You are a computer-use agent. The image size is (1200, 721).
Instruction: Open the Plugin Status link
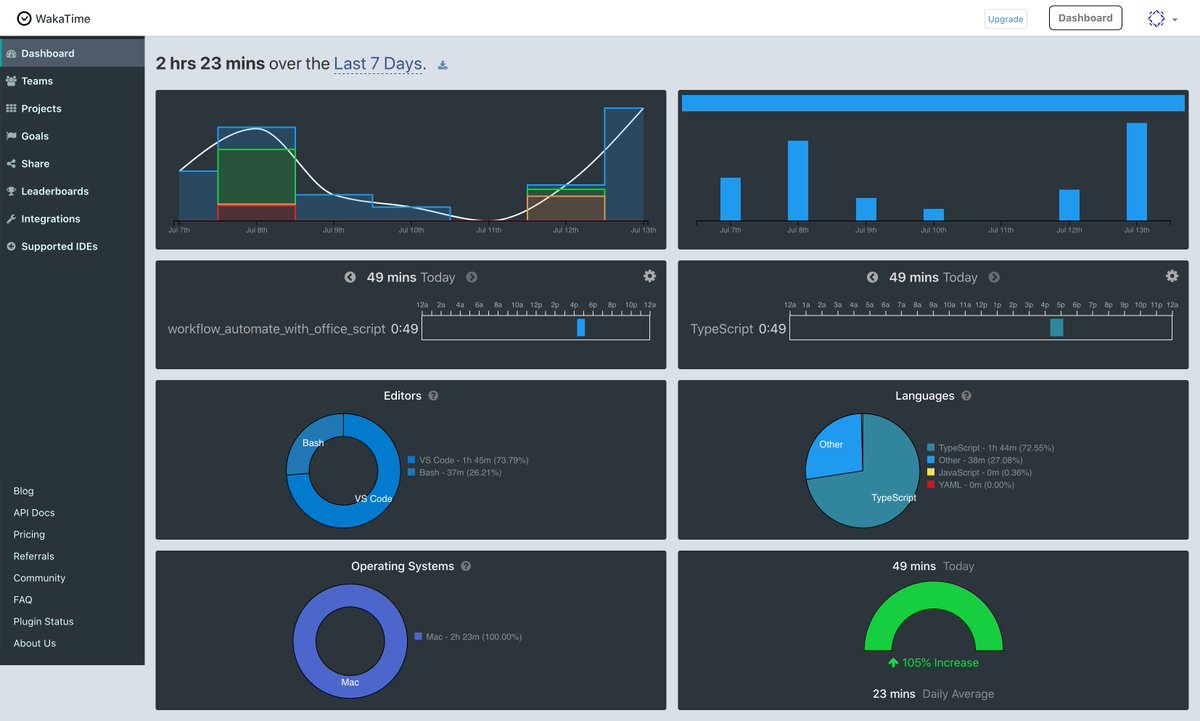43,622
